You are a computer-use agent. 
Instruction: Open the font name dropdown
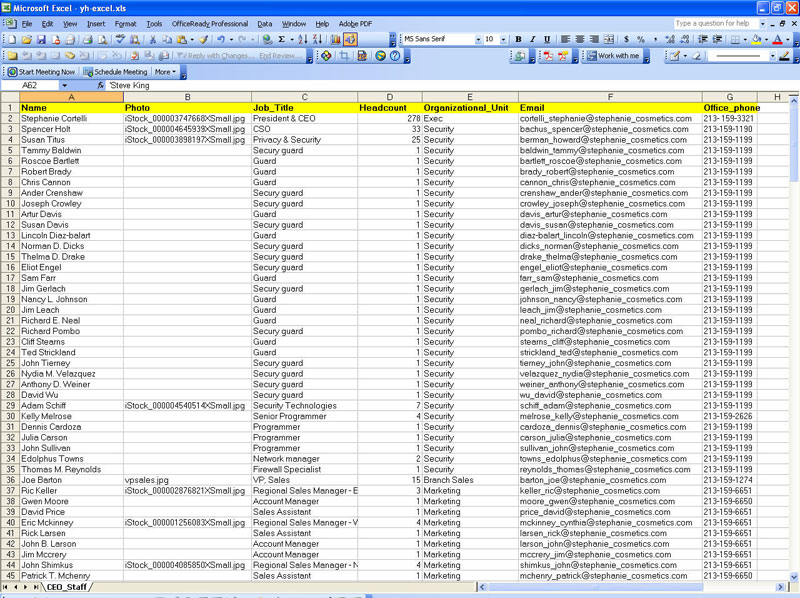(x=478, y=39)
